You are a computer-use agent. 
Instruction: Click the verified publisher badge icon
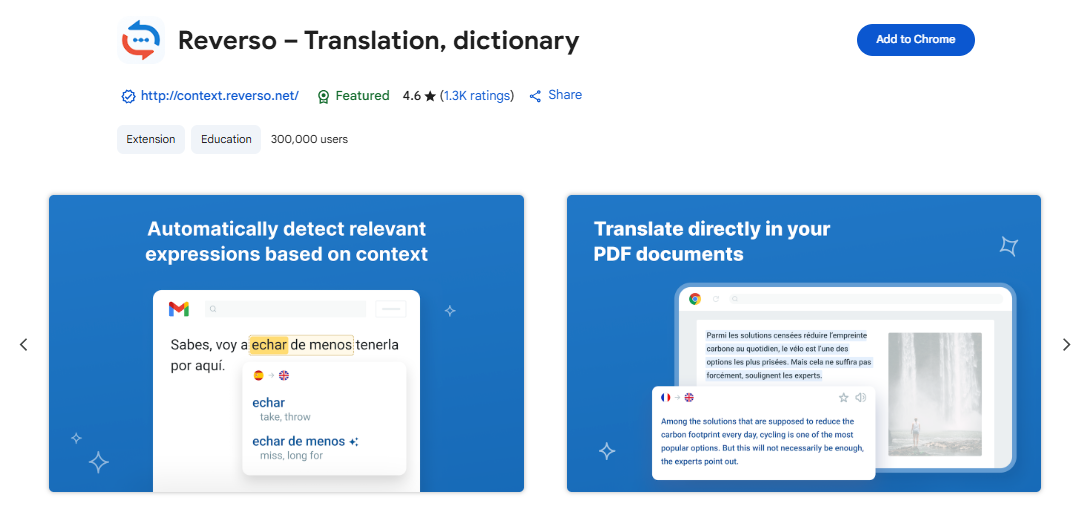(128, 97)
